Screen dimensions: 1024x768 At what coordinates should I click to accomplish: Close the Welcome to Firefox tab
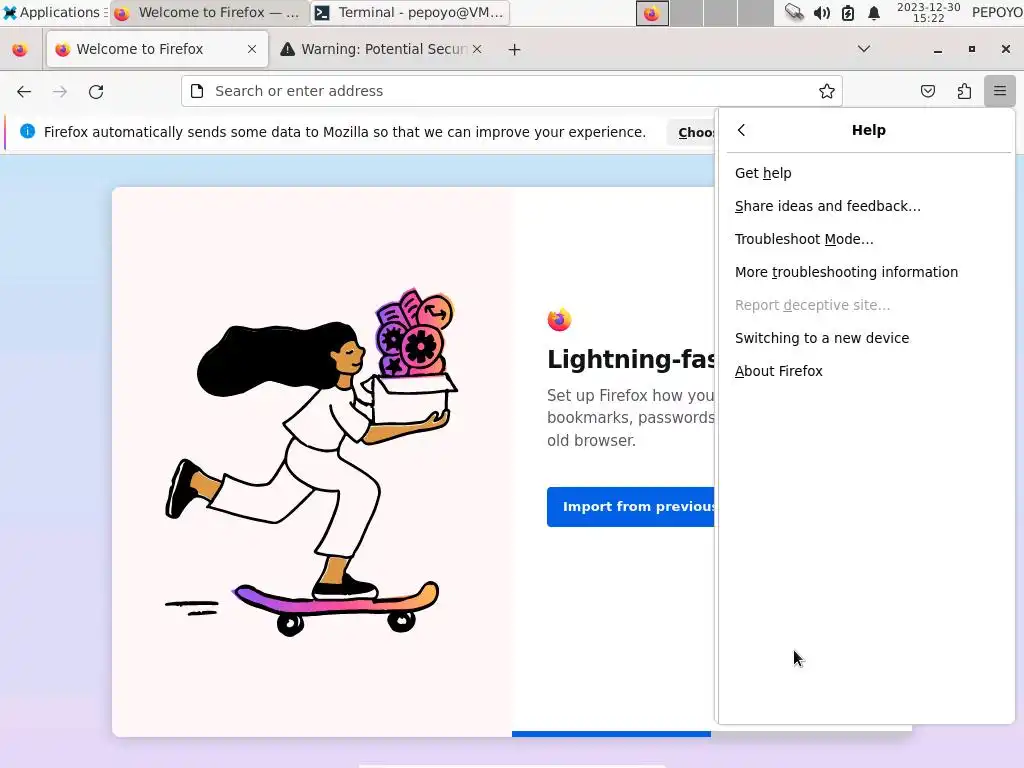[x=252, y=49]
